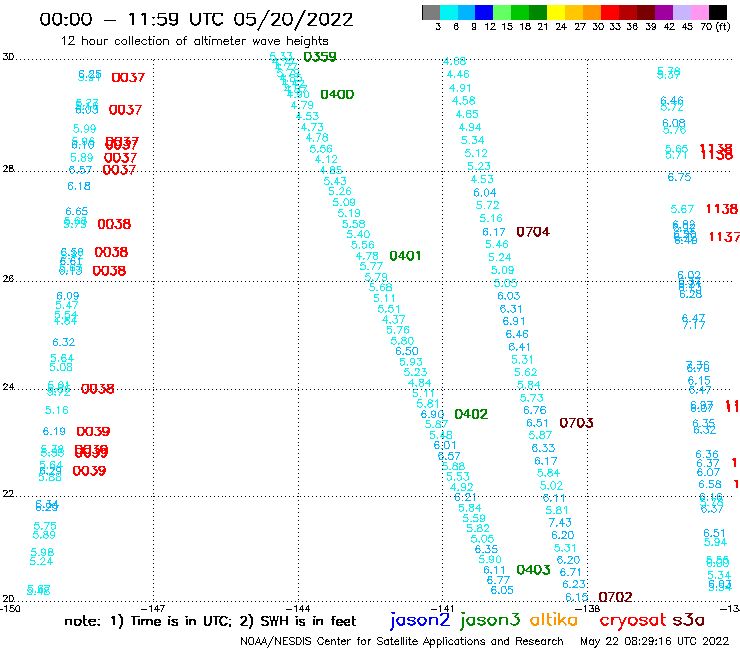
Task: Click the latitude axis label "22"
Action: pyautogui.click(x=8, y=493)
